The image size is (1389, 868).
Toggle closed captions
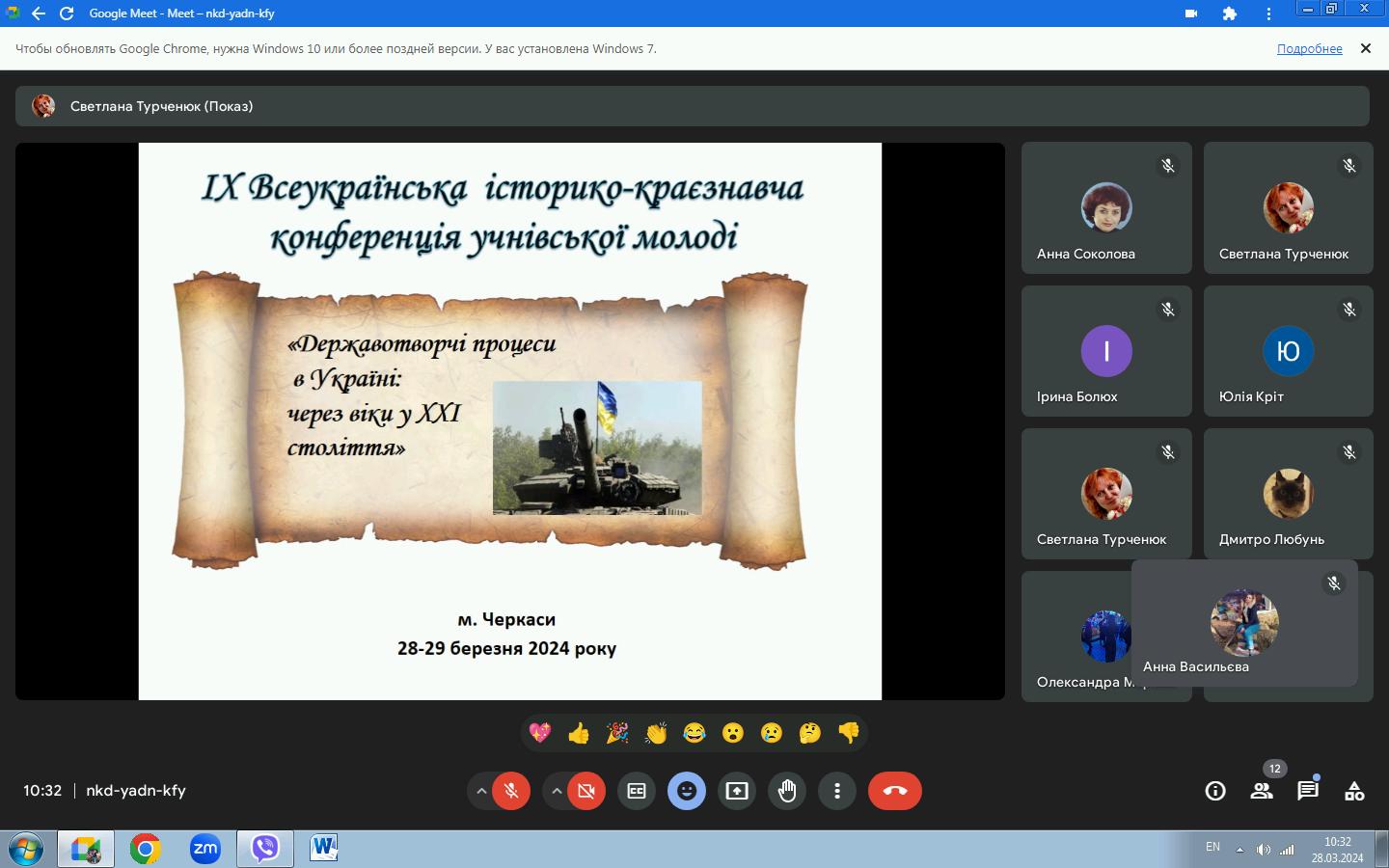pos(637,791)
